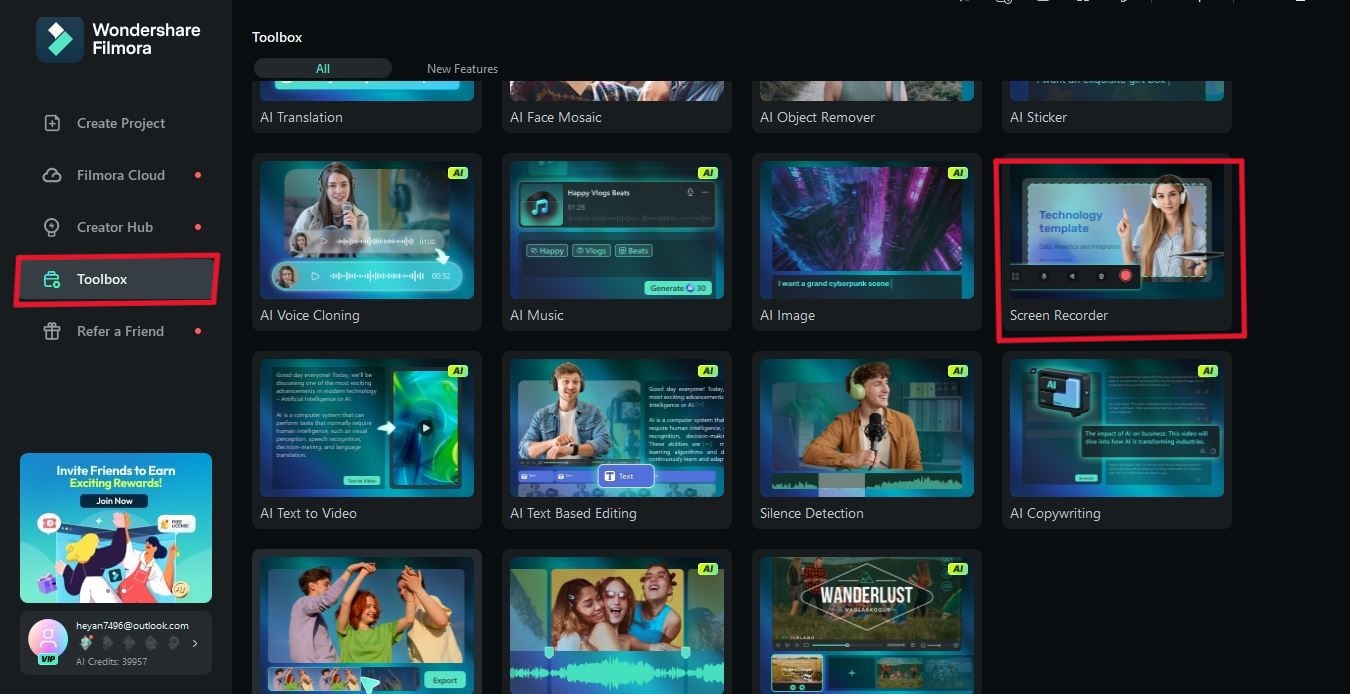Image resolution: width=1350 pixels, height=694 pixels.
Task: Click the green VIP badge
Action: click(x=47, y=660)
